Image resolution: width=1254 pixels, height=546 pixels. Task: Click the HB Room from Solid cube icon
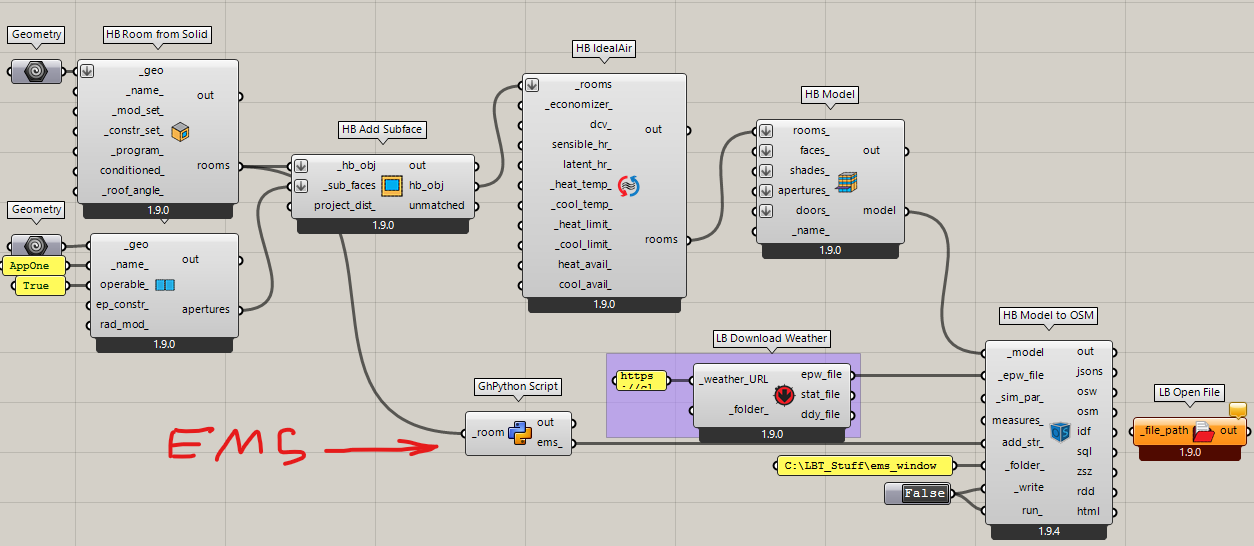pyautogui.click(x=181, y=131)
